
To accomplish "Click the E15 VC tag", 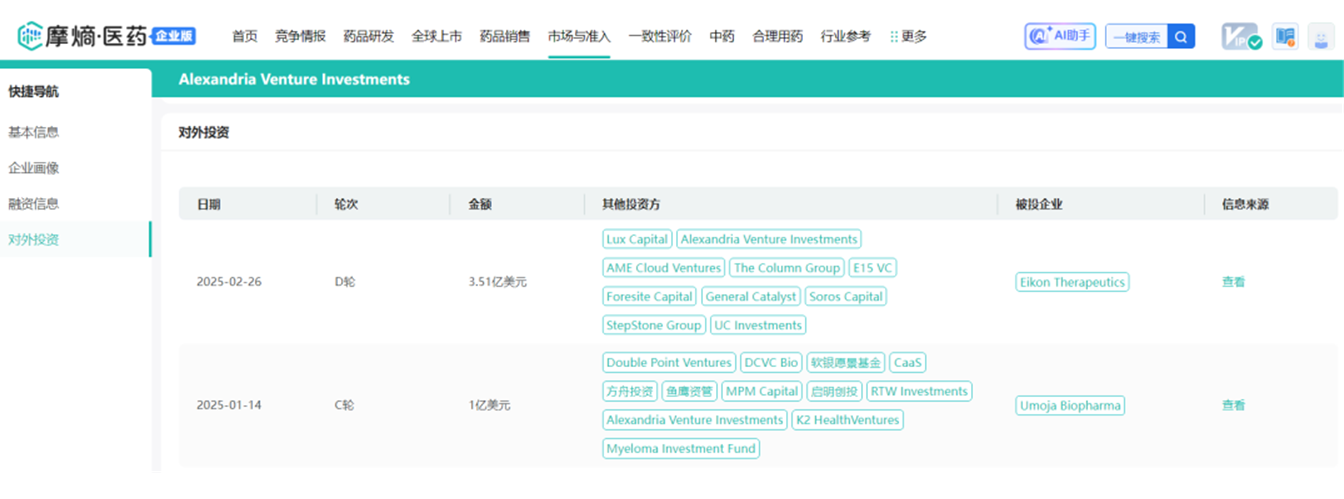I will 873,268.
